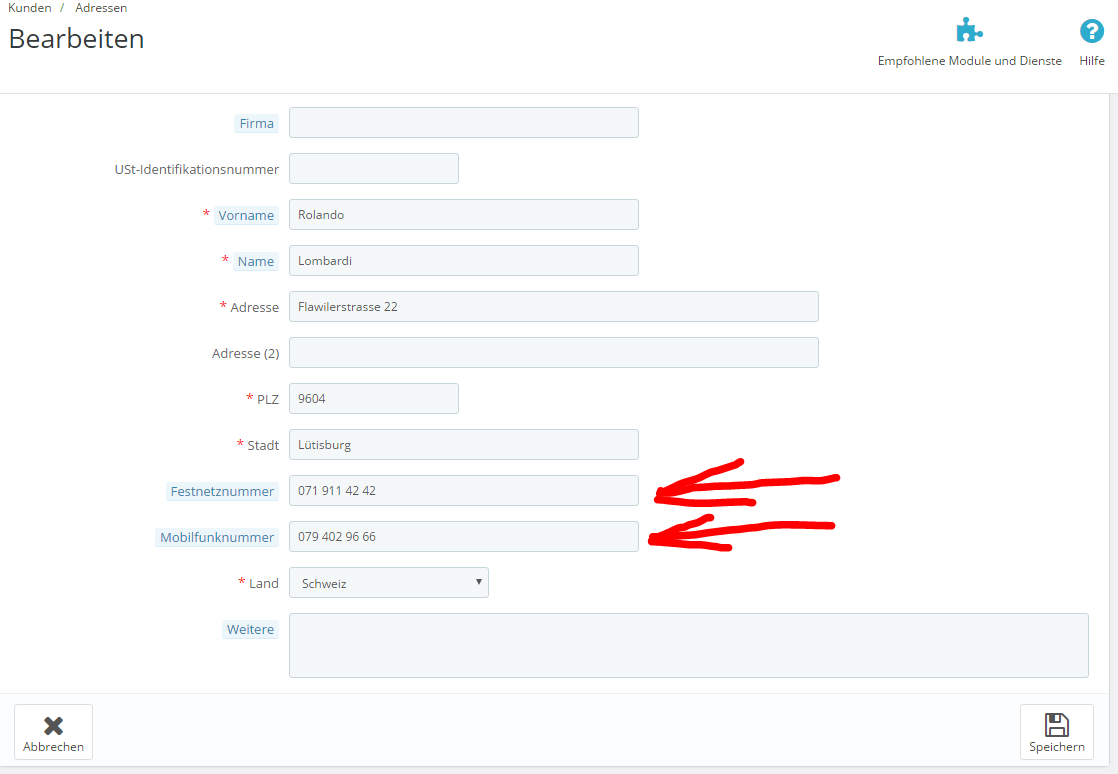Click the Name label
The image size is (1118, 774).
(255, 262)
